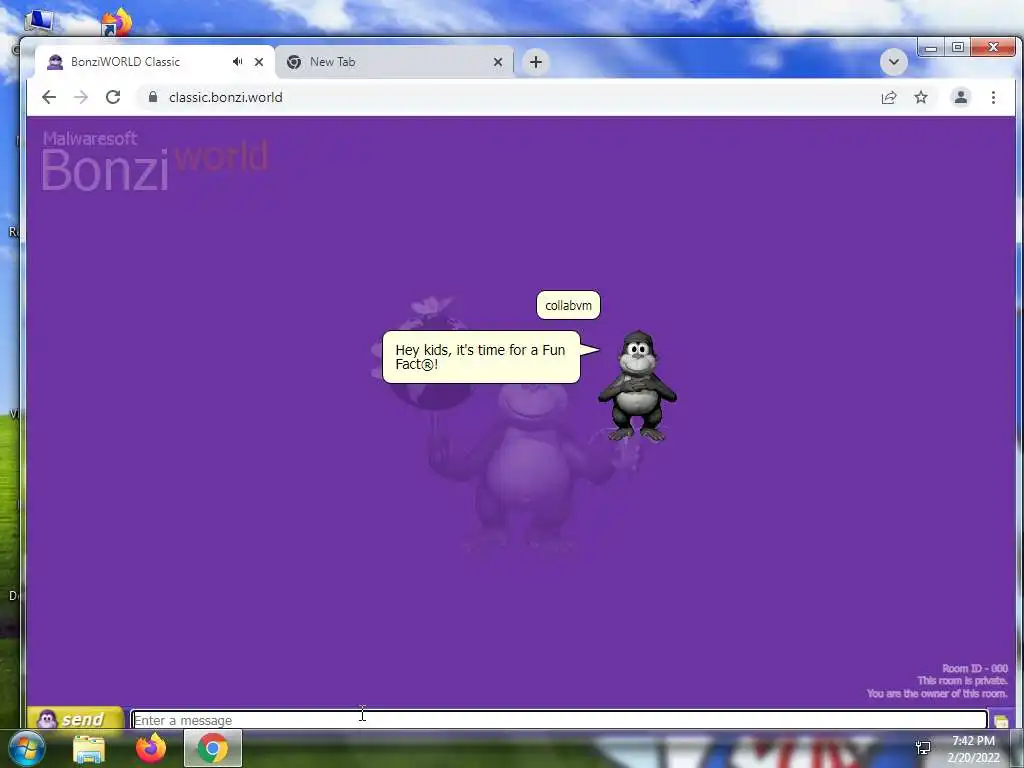This screenshot has width=1024, height=768.
Task: Click the yellow send button
Action: [76, 718]
